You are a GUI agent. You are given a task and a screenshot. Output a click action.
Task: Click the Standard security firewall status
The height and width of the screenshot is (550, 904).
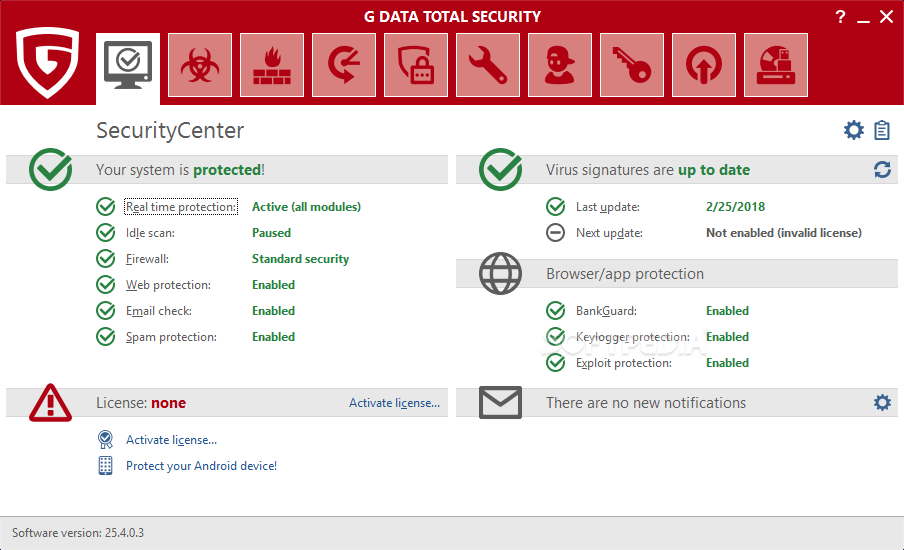300,259
